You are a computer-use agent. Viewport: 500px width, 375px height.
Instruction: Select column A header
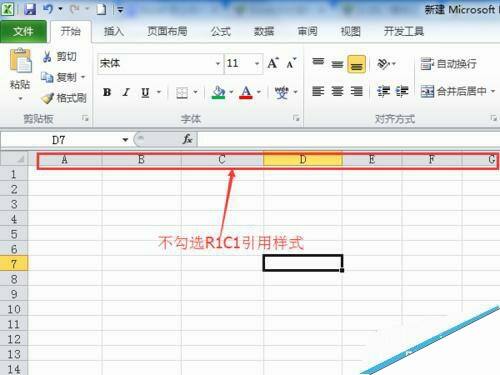(65, 160)
